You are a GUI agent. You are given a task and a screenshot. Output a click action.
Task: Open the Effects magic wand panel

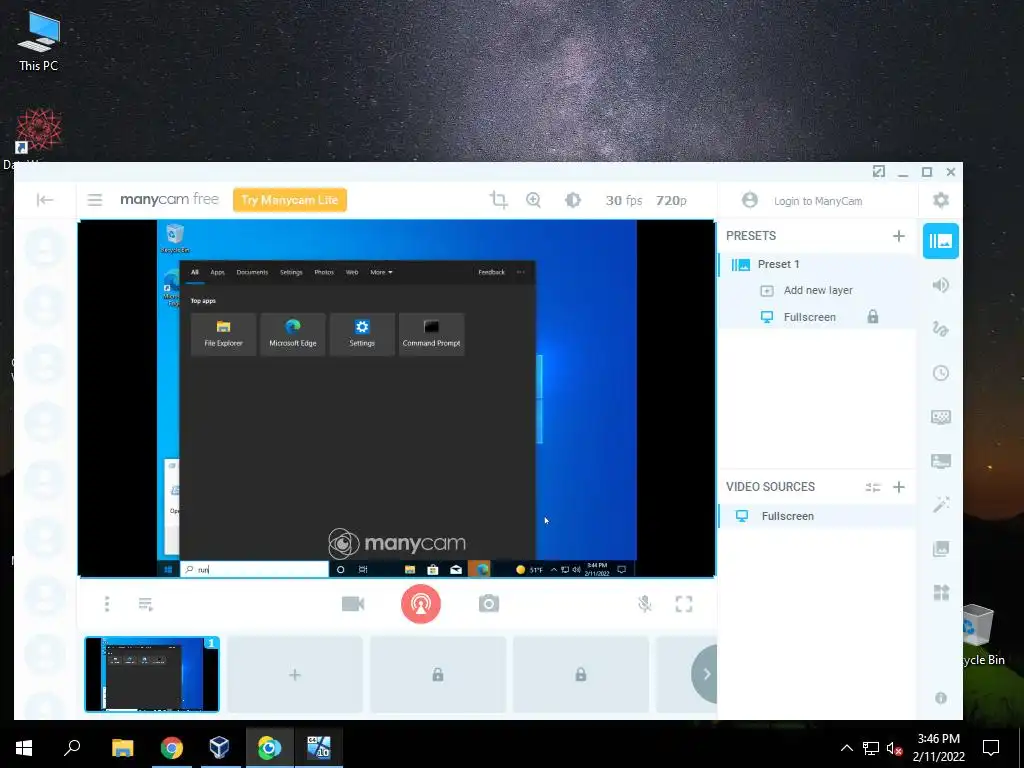tap(941, 504)
